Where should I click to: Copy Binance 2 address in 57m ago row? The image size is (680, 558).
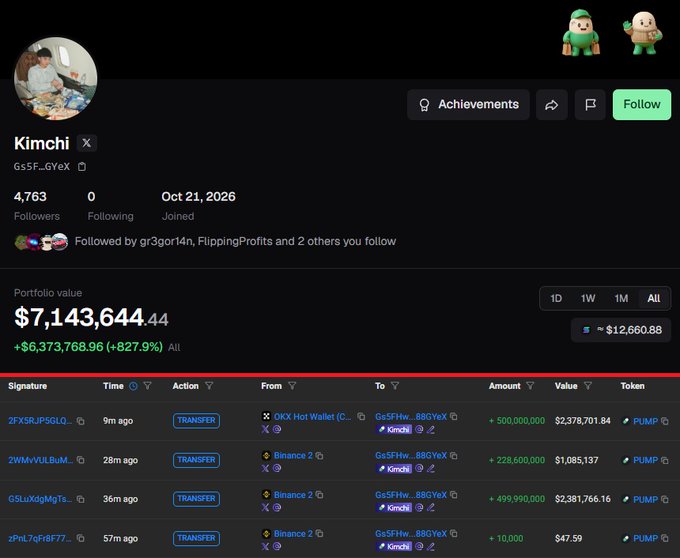point(320,534)
